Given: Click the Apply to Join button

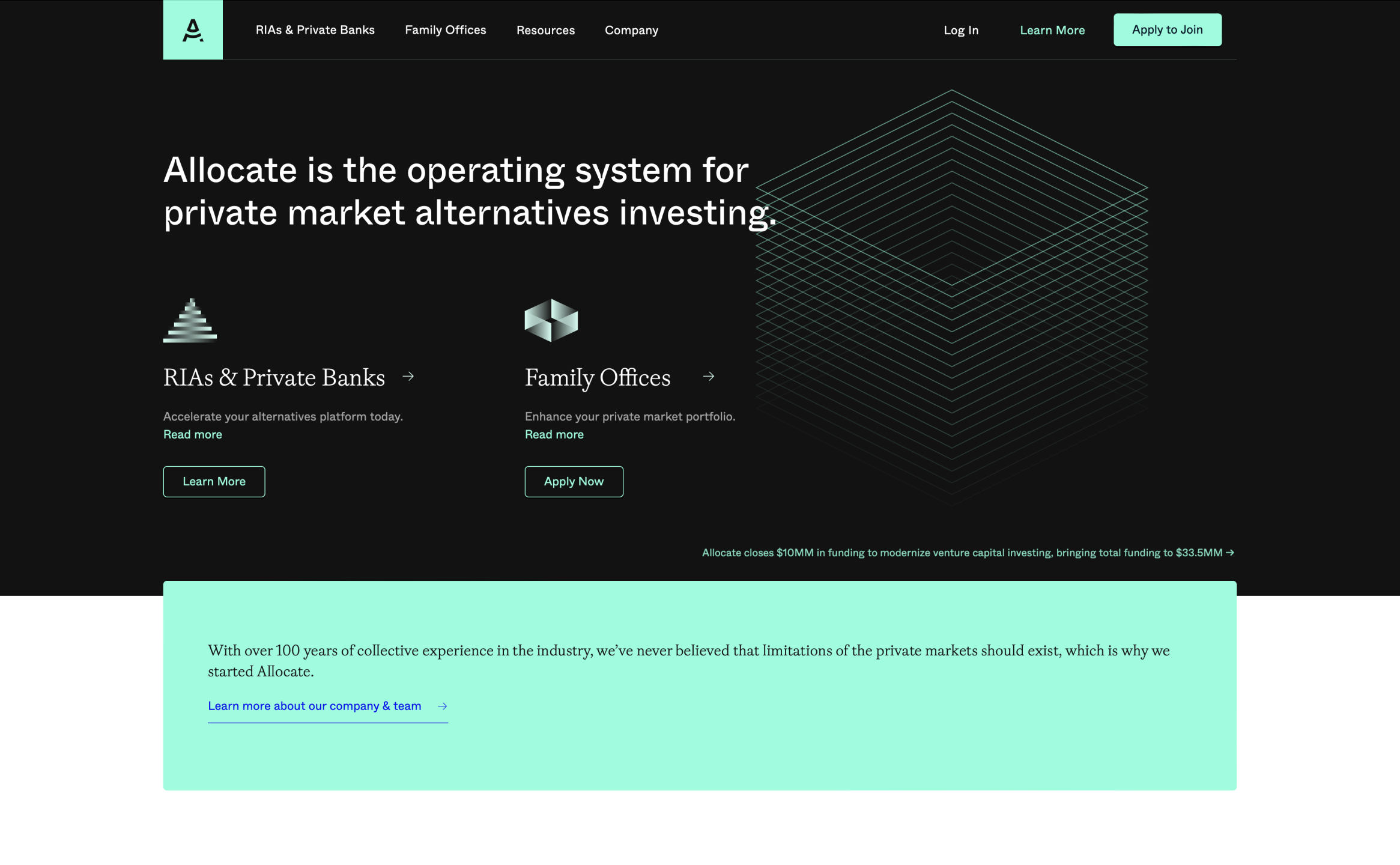Looking at the screenshot, I should pyautogui.click(x=1167, y=29).
